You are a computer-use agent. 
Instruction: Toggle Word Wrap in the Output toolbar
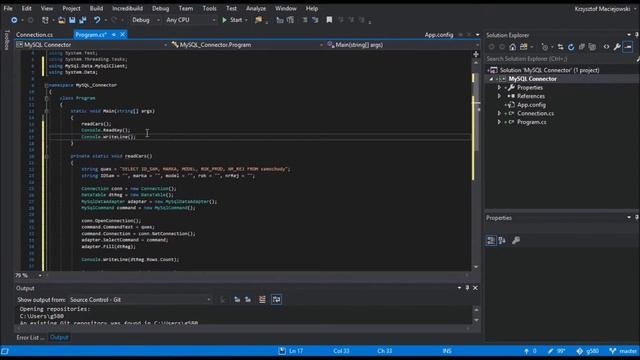(276, 300)
